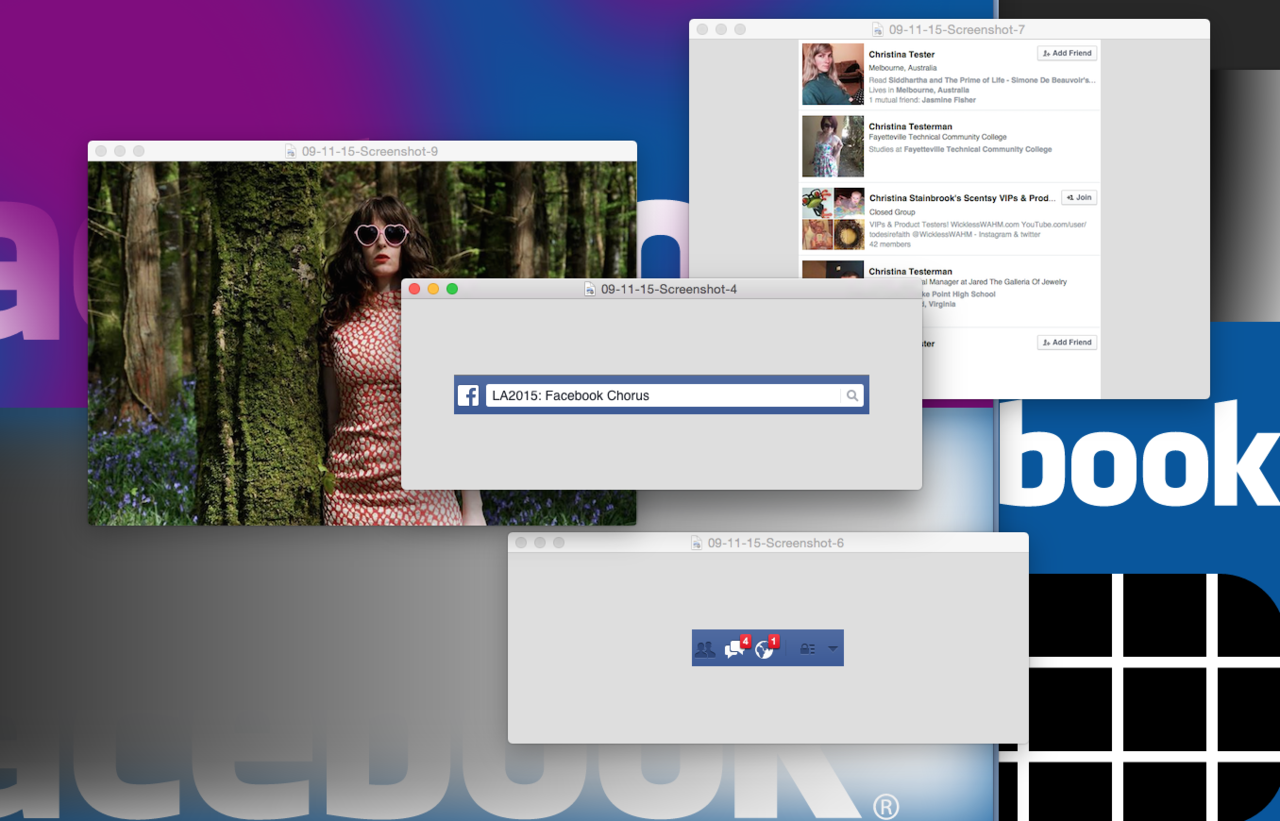Join Christina Stainbrook's Scentsy VIPs group
The height and width of the screenshot is (821, 1280).
[1079, 198]
